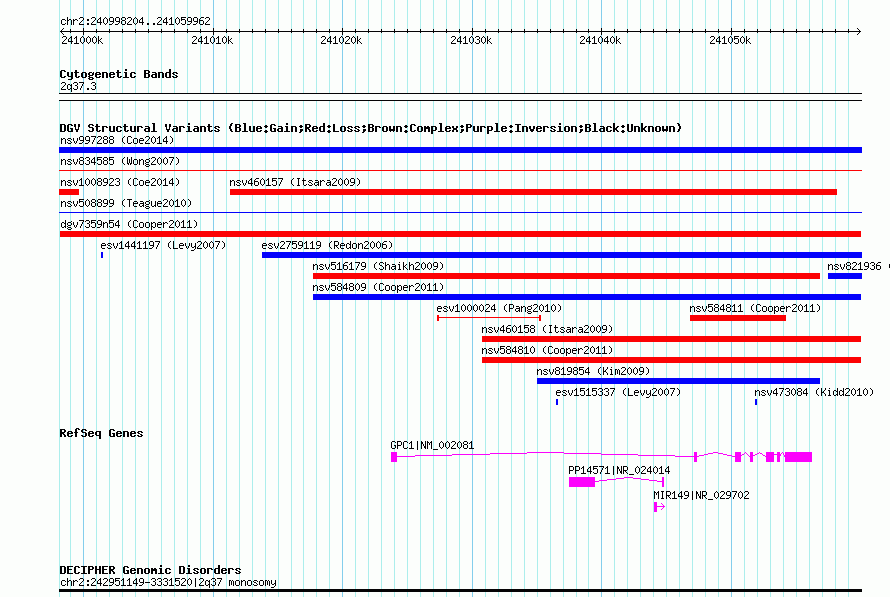
Task: Click the esv1515337 small blue marker
Action: 557,402
